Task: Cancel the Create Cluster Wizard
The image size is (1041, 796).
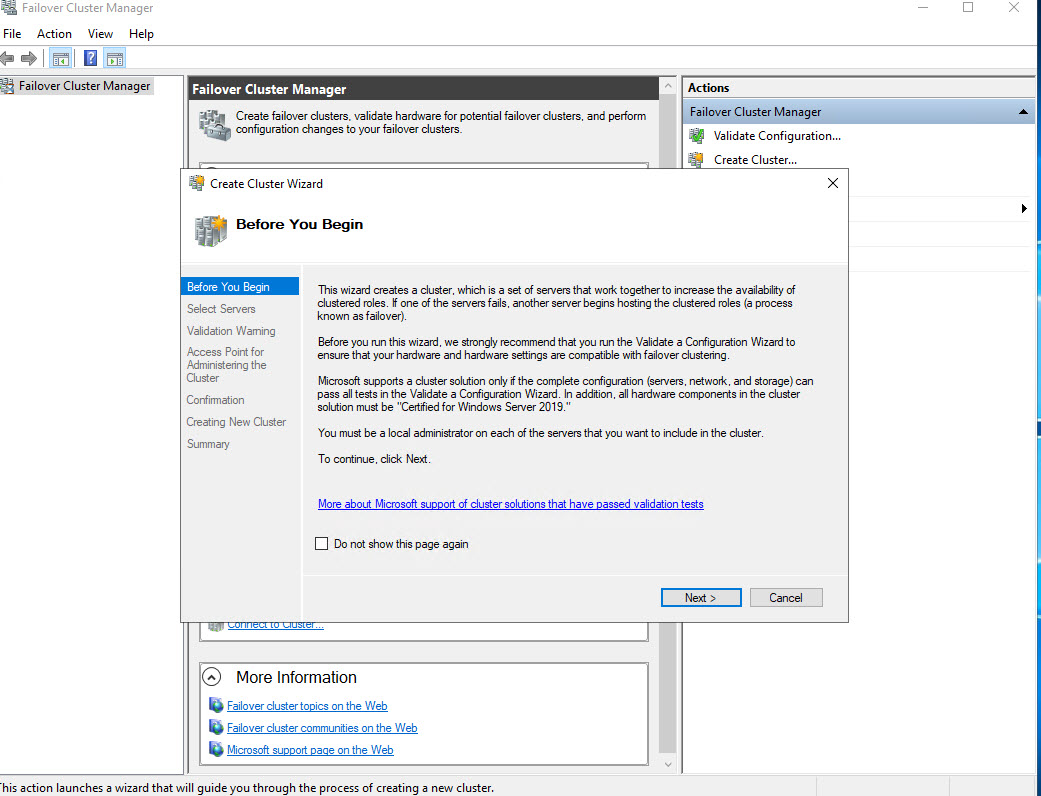Action: pyautogui.click(x=785, y=598)
